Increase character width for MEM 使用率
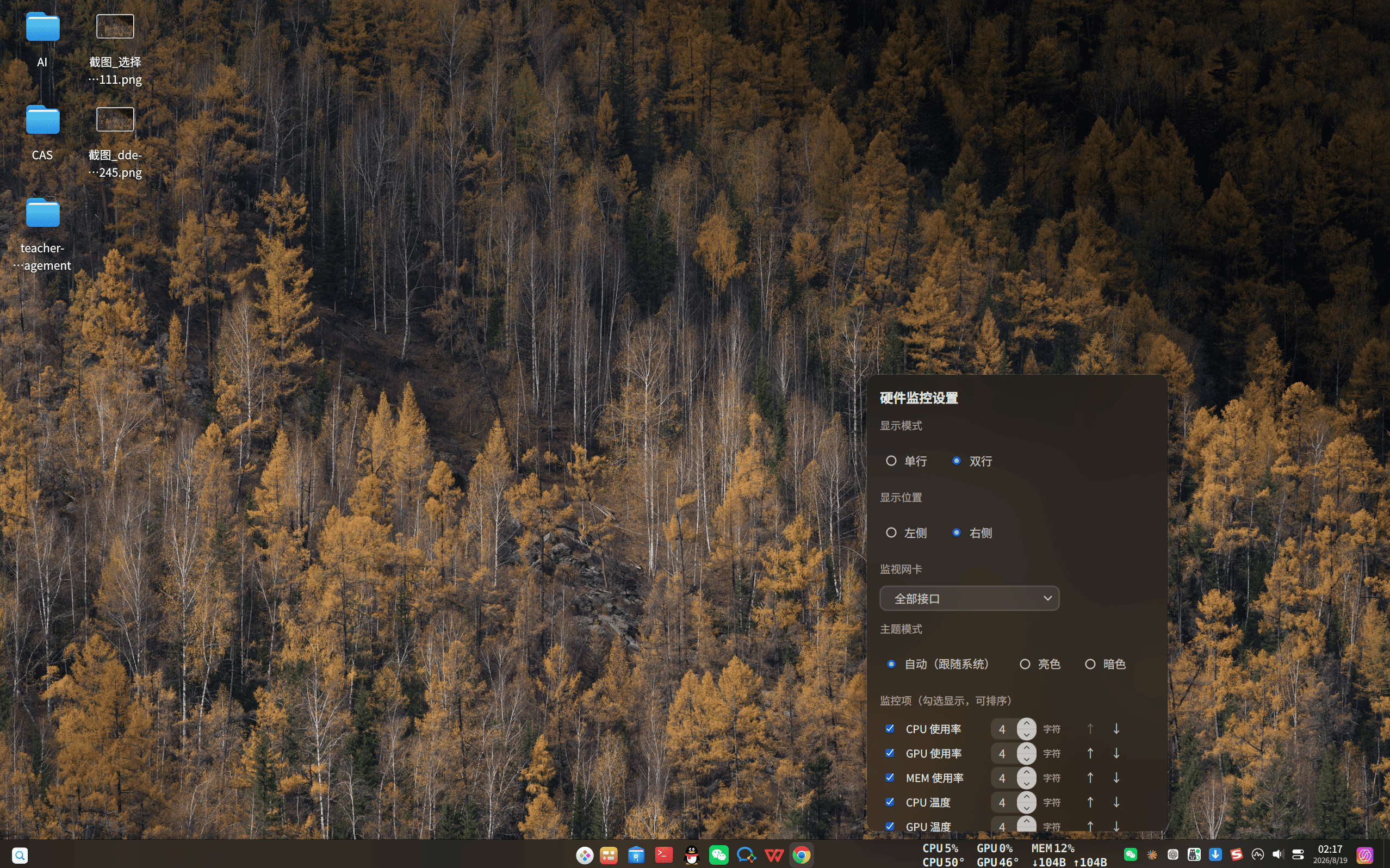 click(1027, 773)
